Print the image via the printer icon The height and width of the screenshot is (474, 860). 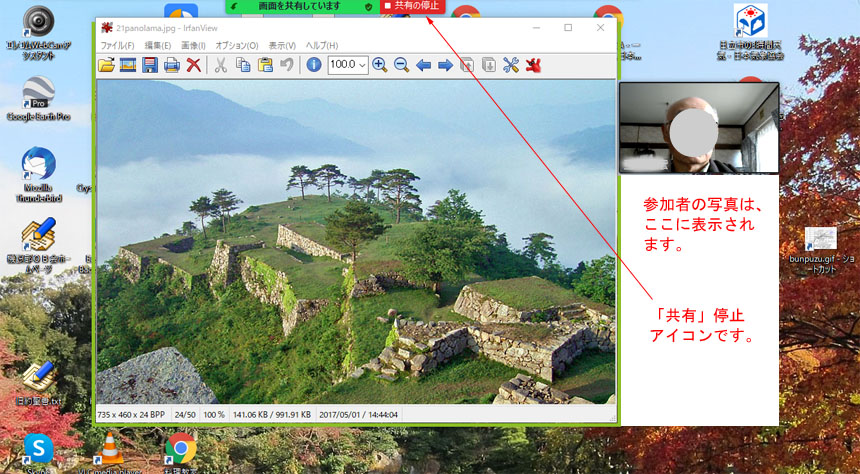pos(172,65)
